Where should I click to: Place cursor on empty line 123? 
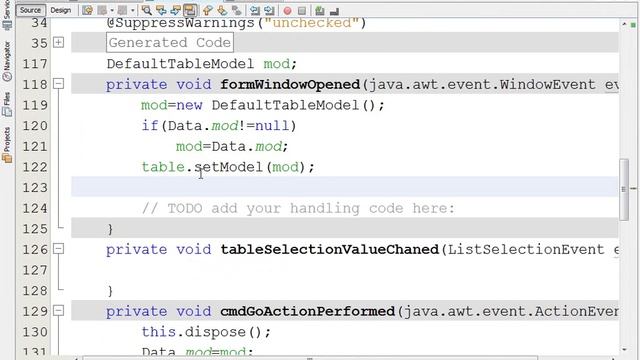click(344, 187)
